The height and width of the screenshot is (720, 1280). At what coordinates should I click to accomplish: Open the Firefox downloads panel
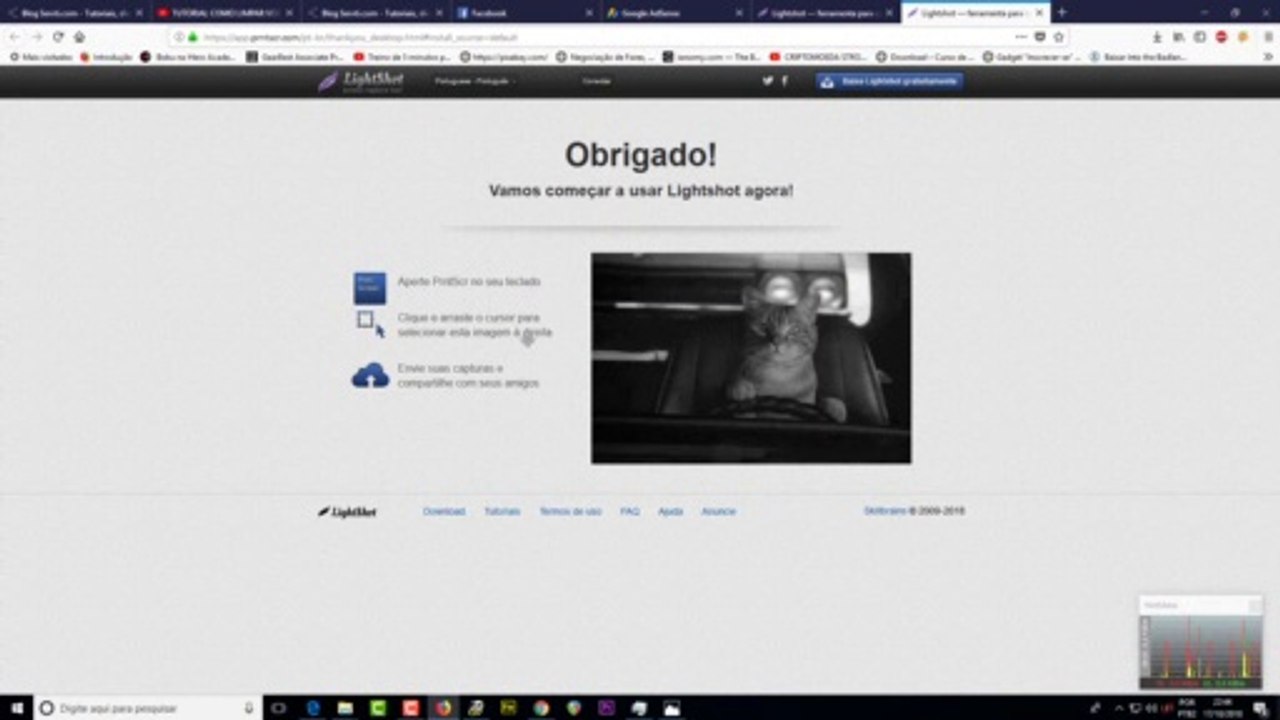pyautogui.click(x=1157, y=37)
